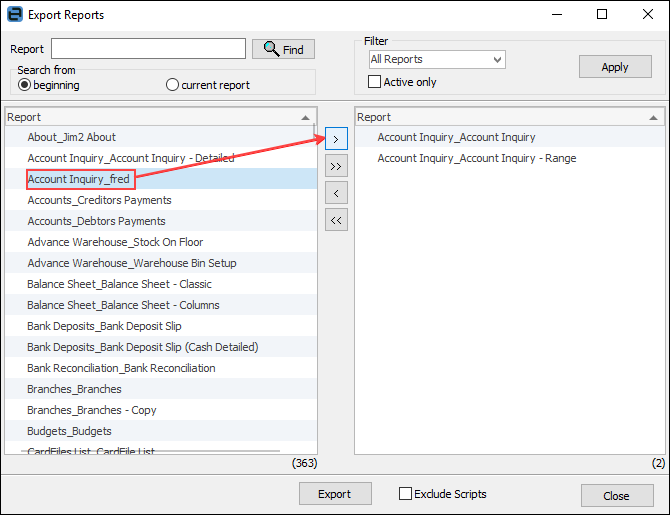The width and height of the screenshot is (670, 515).
Task: Select 'Bank Deposit Slip (Cash Detailed)' report
Action: [161, 346]
